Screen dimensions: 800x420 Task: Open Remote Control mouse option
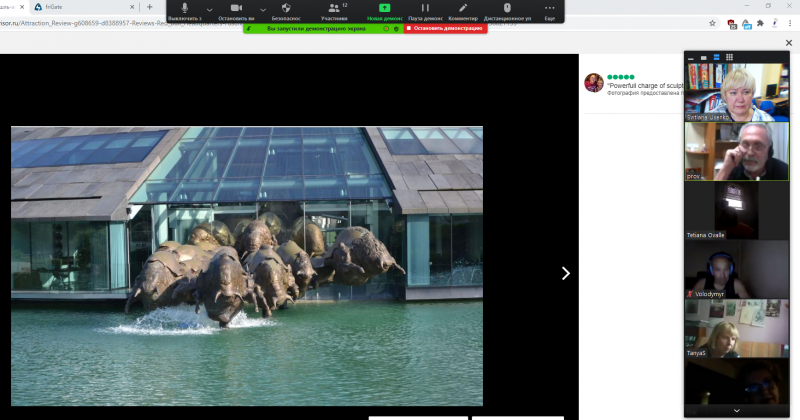(507, 11)
